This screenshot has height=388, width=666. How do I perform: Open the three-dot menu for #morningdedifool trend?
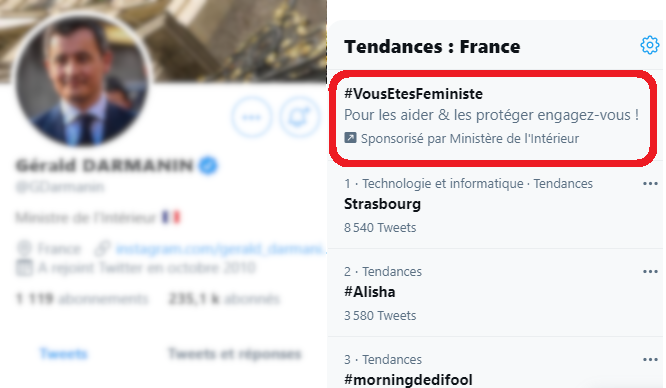[x=650, y=360]
